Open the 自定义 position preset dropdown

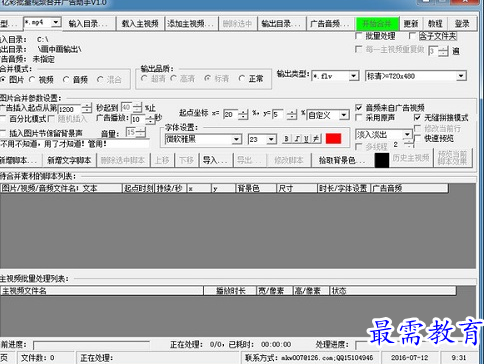(x=344, y=115)
